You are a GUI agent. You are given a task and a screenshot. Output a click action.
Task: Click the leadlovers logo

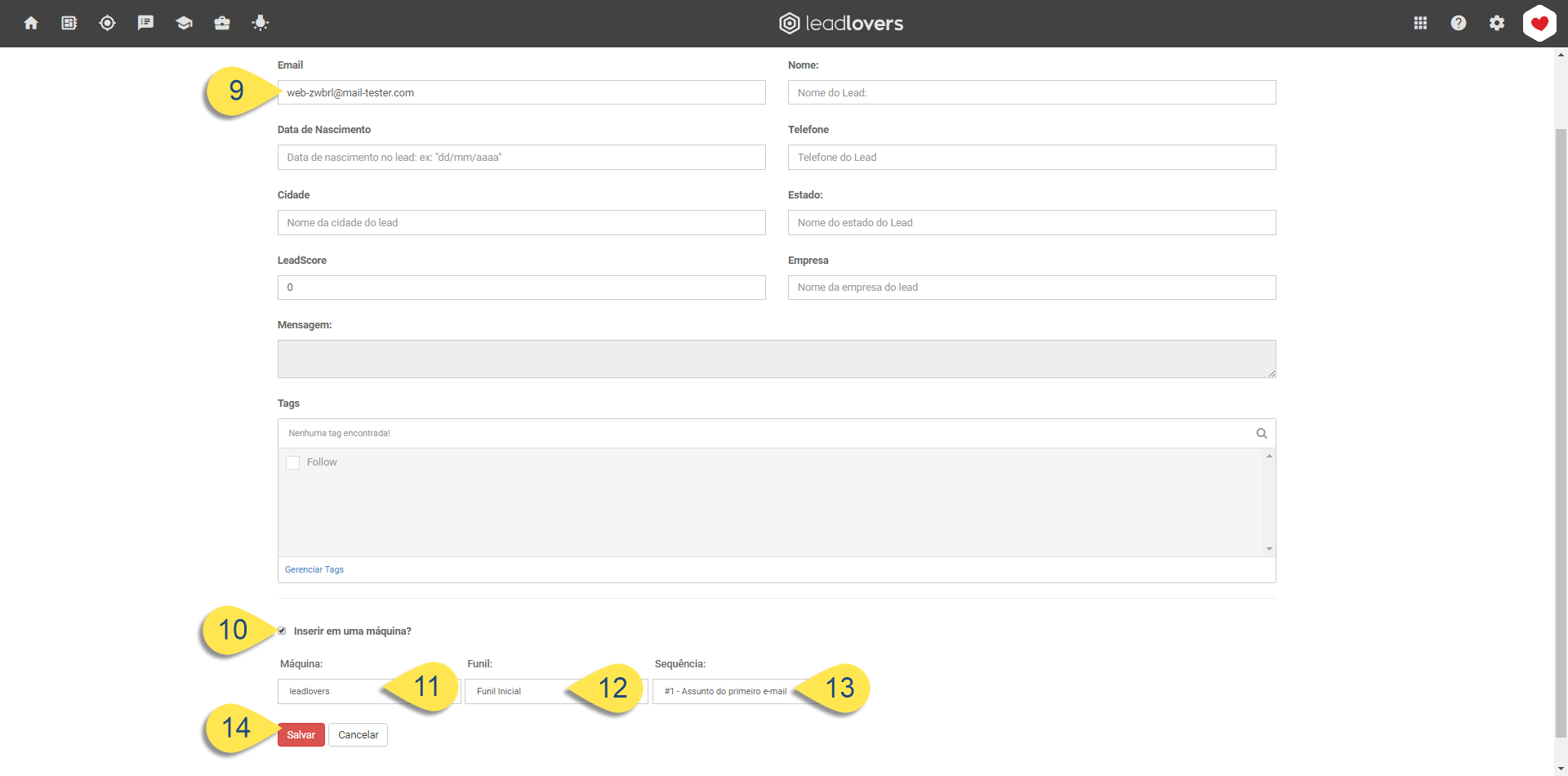point(841,23)
